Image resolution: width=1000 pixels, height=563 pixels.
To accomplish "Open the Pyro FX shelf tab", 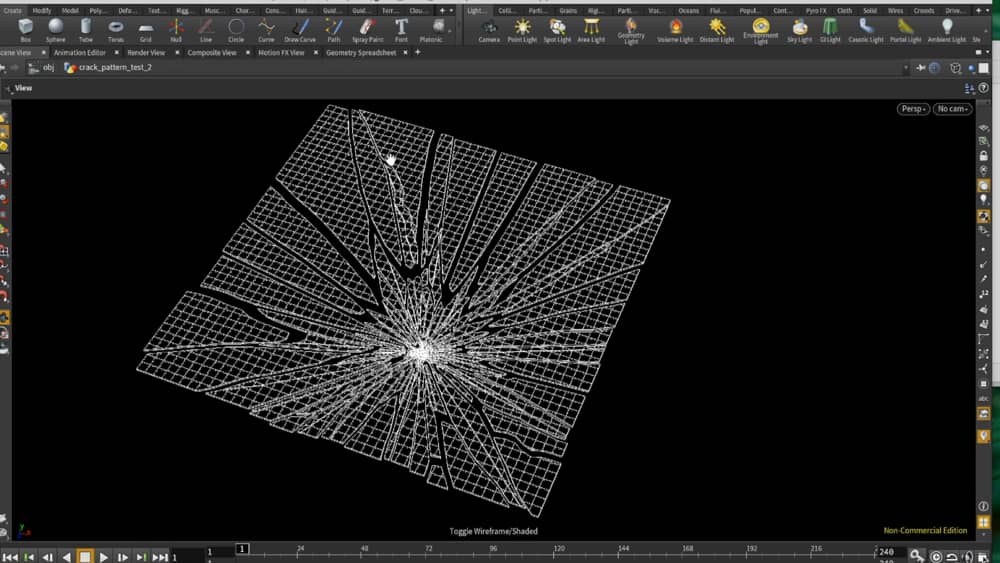I will [x=816, y=10].
